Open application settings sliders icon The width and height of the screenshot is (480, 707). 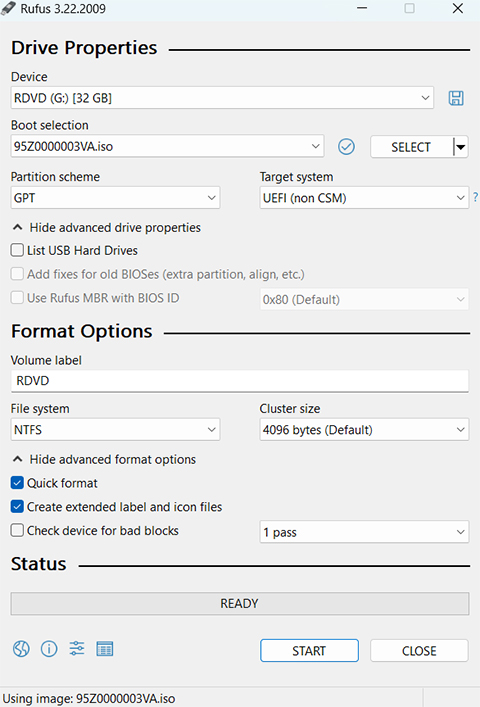[77, 648]
